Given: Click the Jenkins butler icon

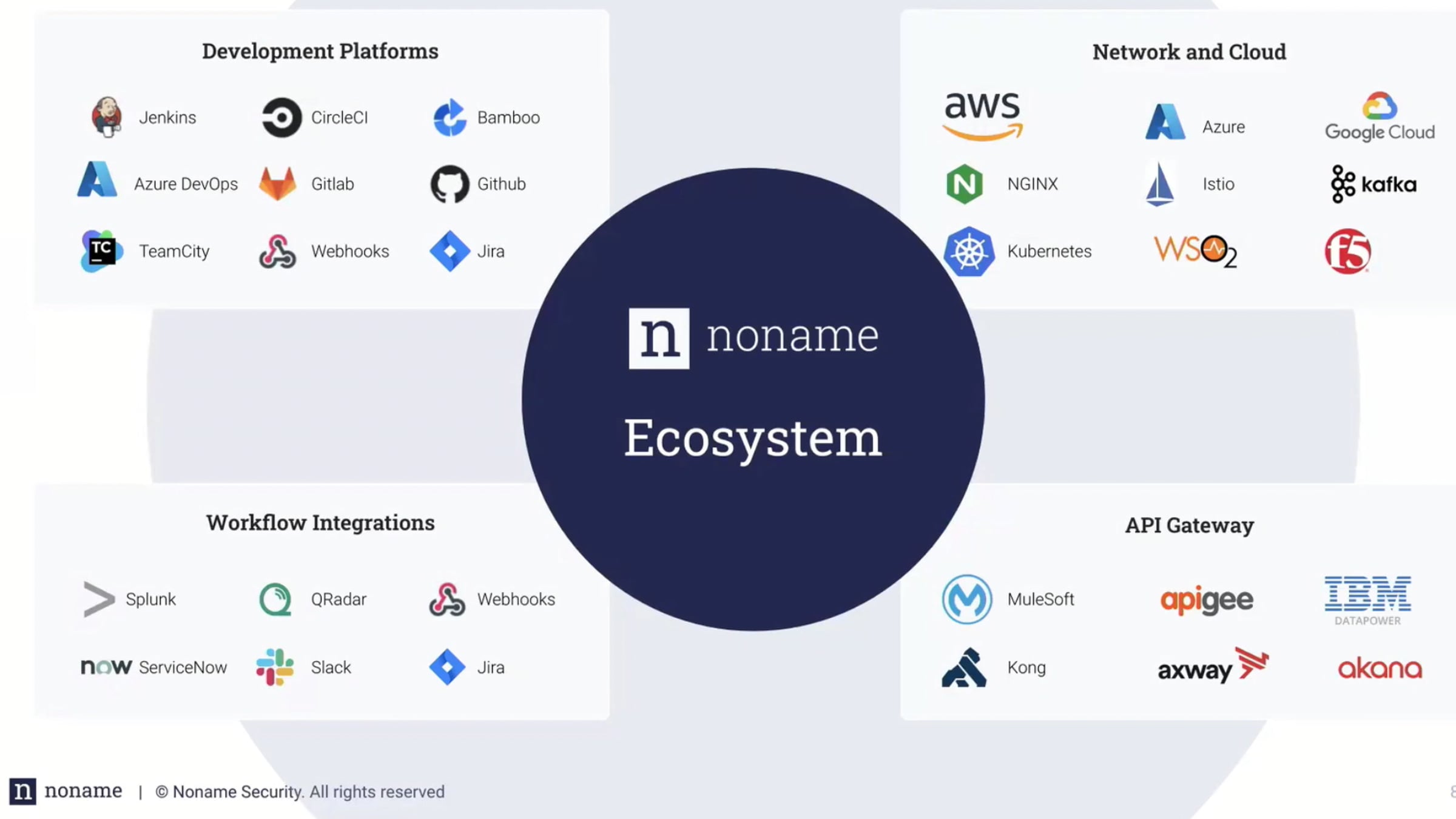Looking at the screenshot, I should (107, 117).
